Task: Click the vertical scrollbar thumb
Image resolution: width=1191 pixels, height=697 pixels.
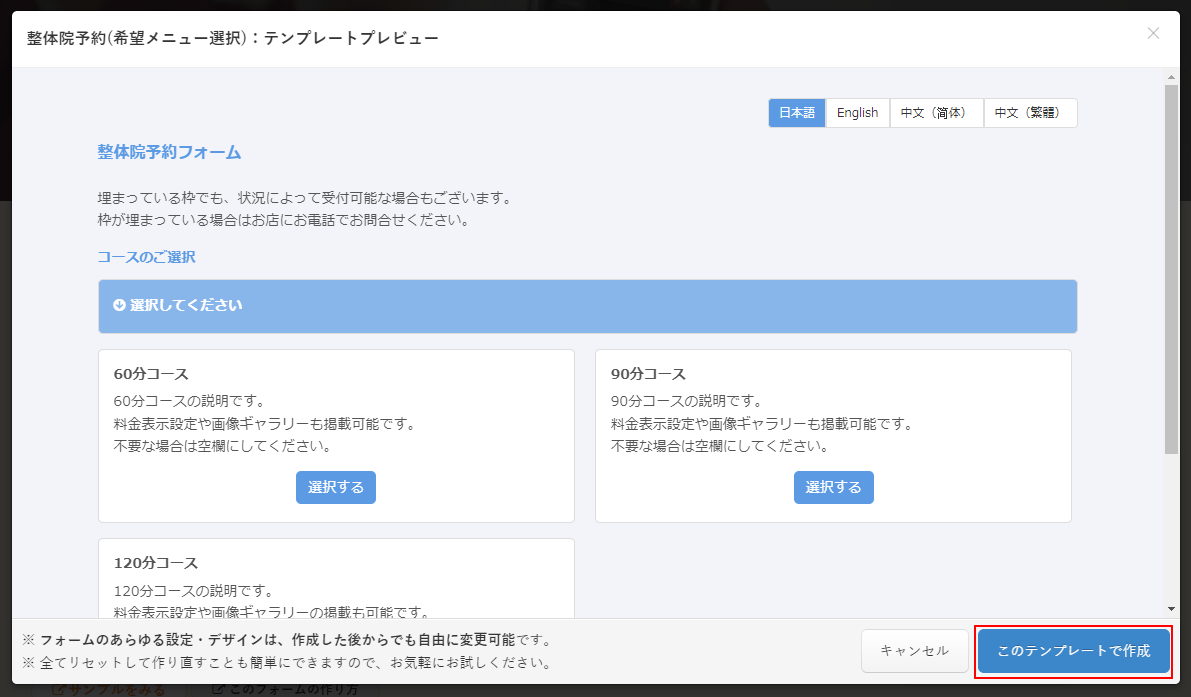Action: [x=1171, y=270]
